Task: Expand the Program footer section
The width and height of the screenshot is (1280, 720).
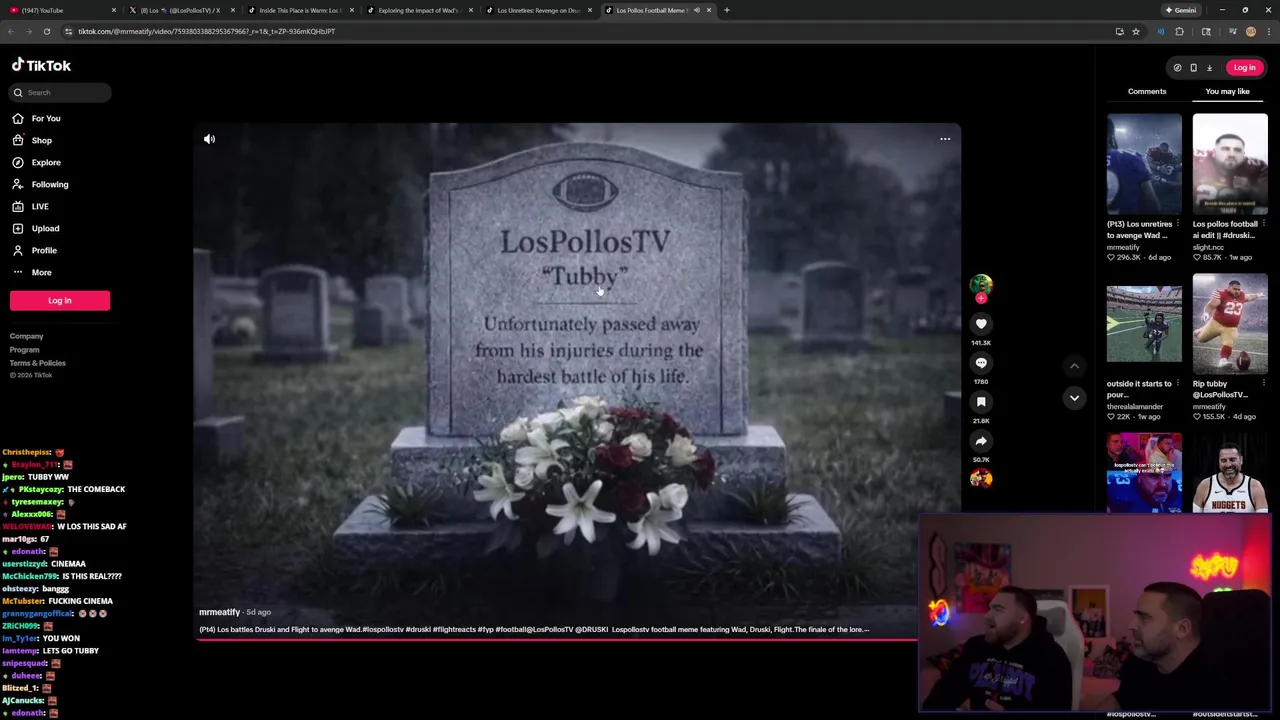Action: [25, 349]
